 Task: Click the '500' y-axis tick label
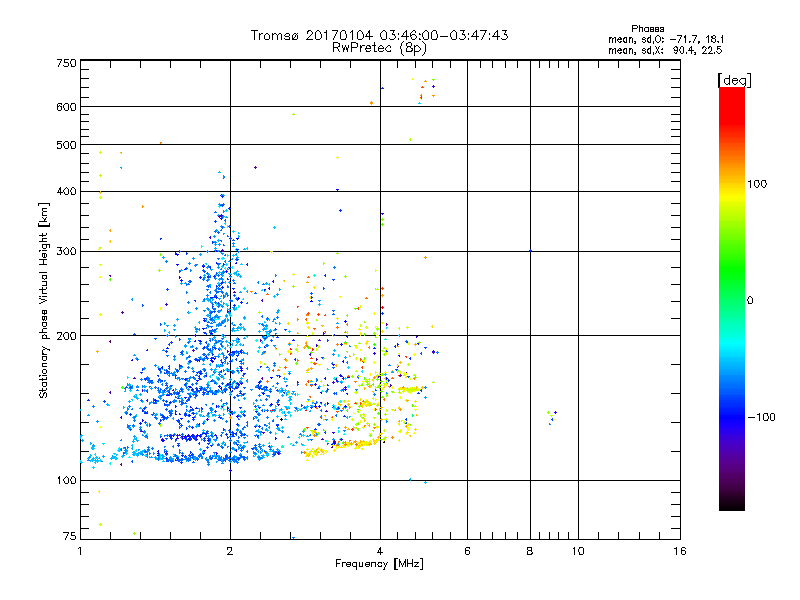click(x=66, y=145)
